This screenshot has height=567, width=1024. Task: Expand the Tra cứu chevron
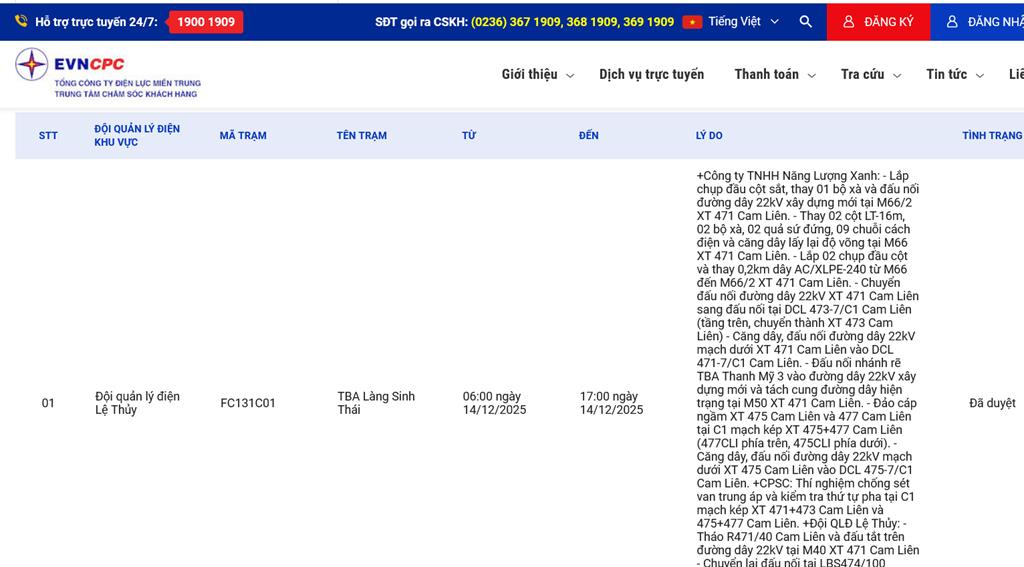pos(897,76)
